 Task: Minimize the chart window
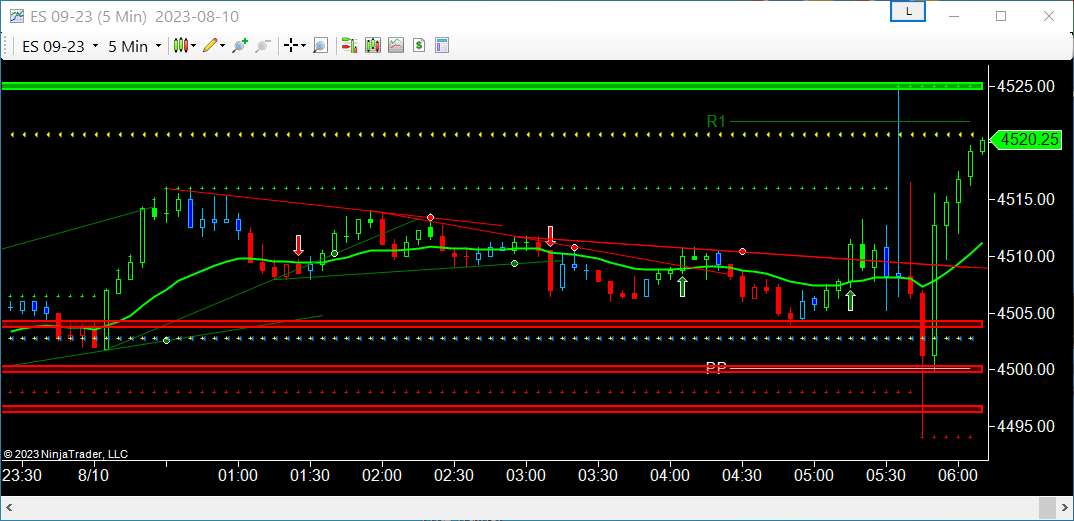click(x=953, y=16)
